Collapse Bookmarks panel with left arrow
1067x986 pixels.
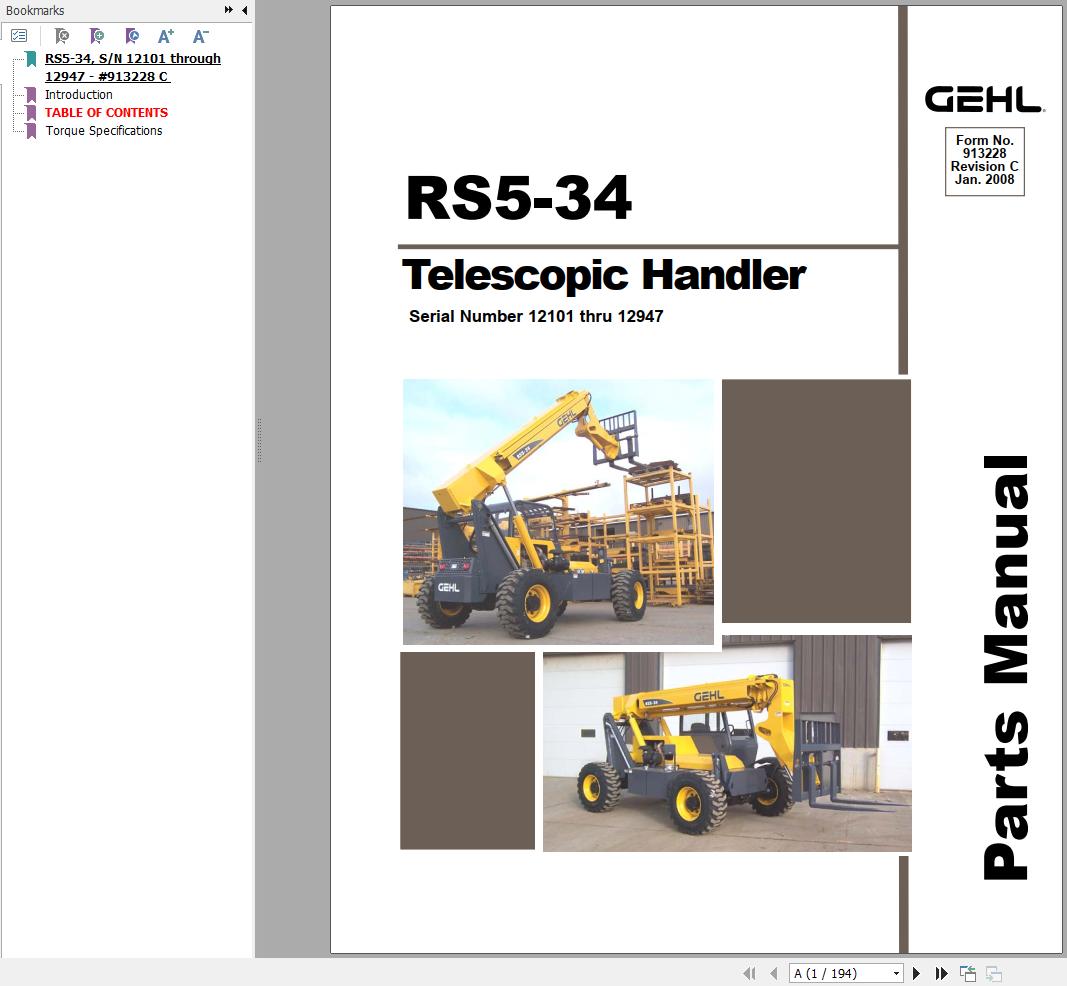tap(244, 10)
